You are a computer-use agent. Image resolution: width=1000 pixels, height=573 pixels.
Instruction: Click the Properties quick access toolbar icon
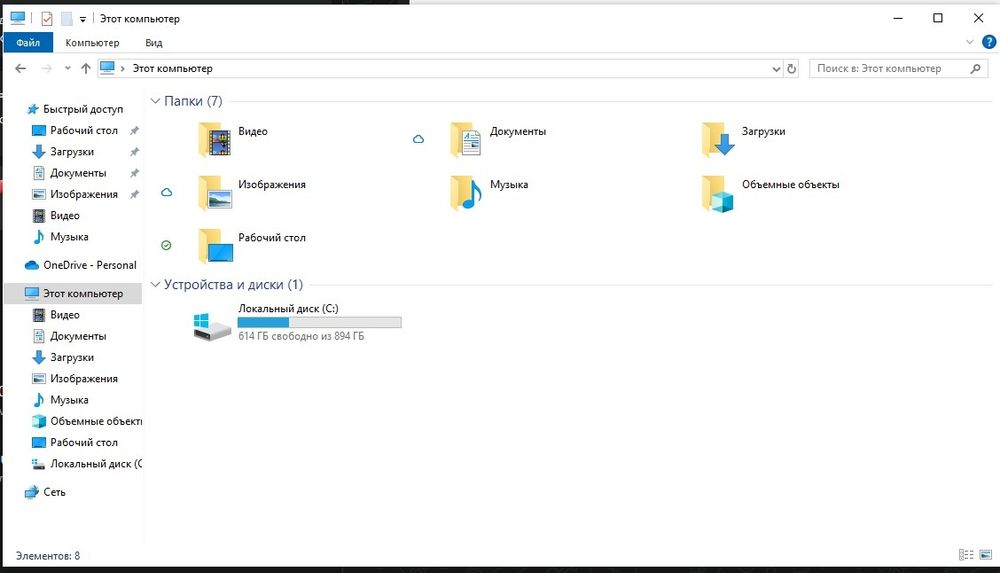click(x=47, y=19)
